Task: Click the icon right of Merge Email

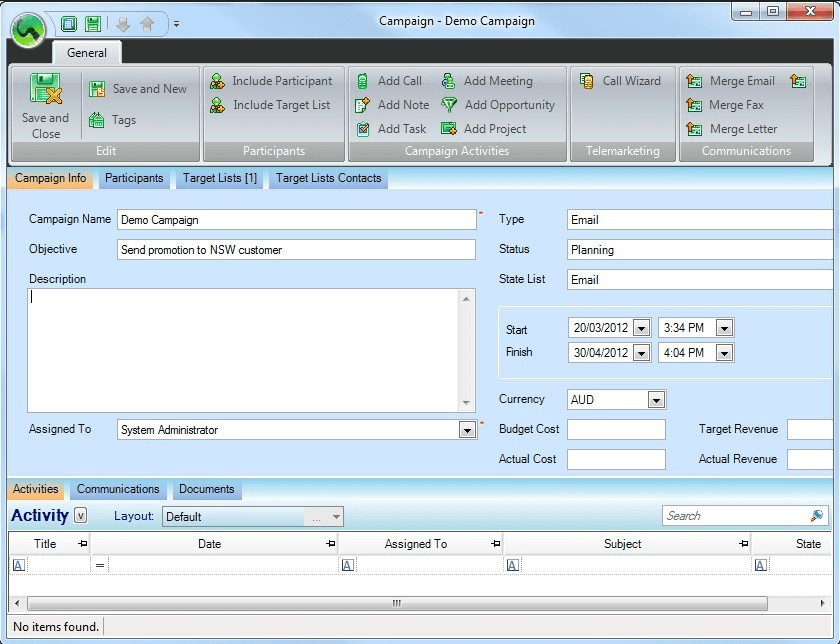Action: (798, 81)
